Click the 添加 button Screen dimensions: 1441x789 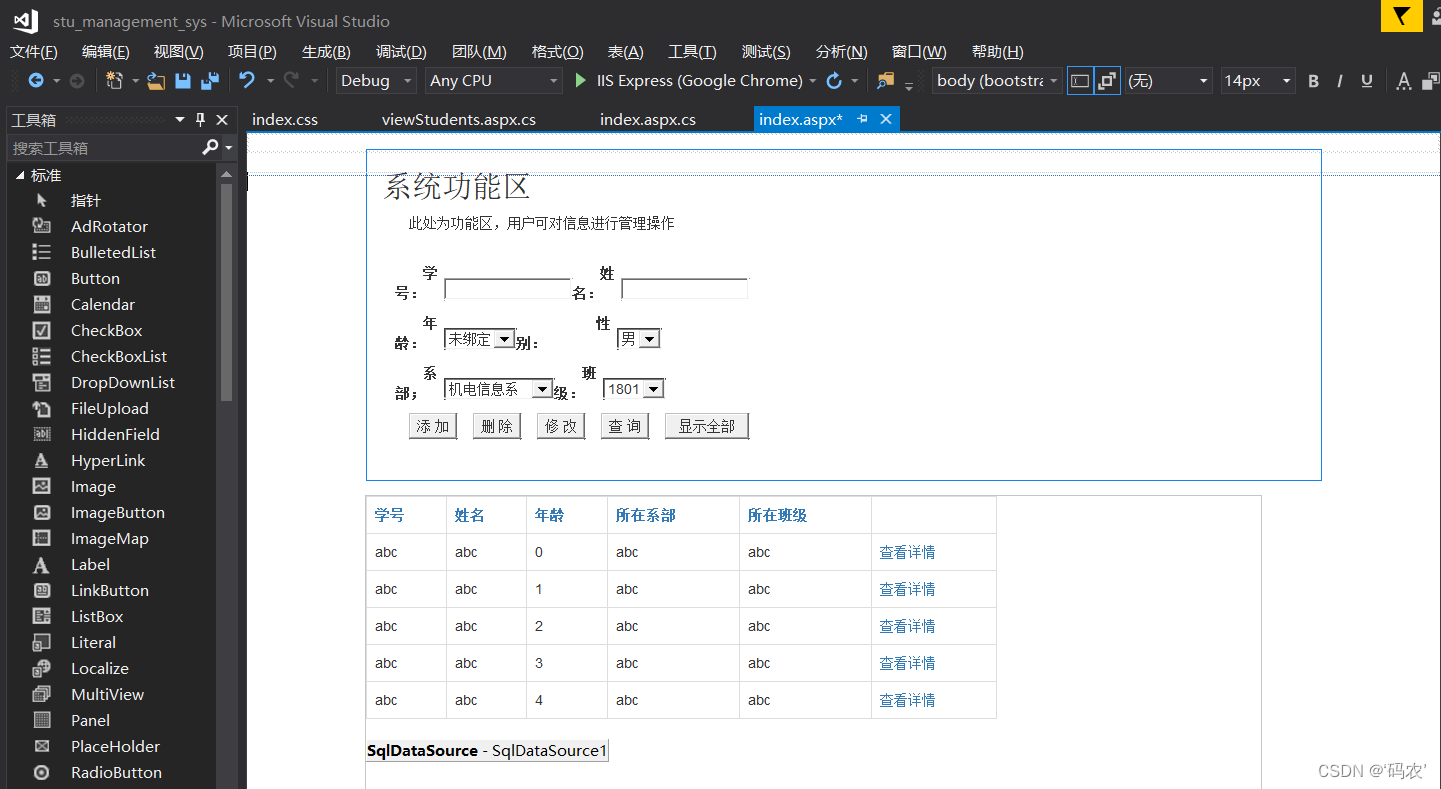click(x=433, y=426)
